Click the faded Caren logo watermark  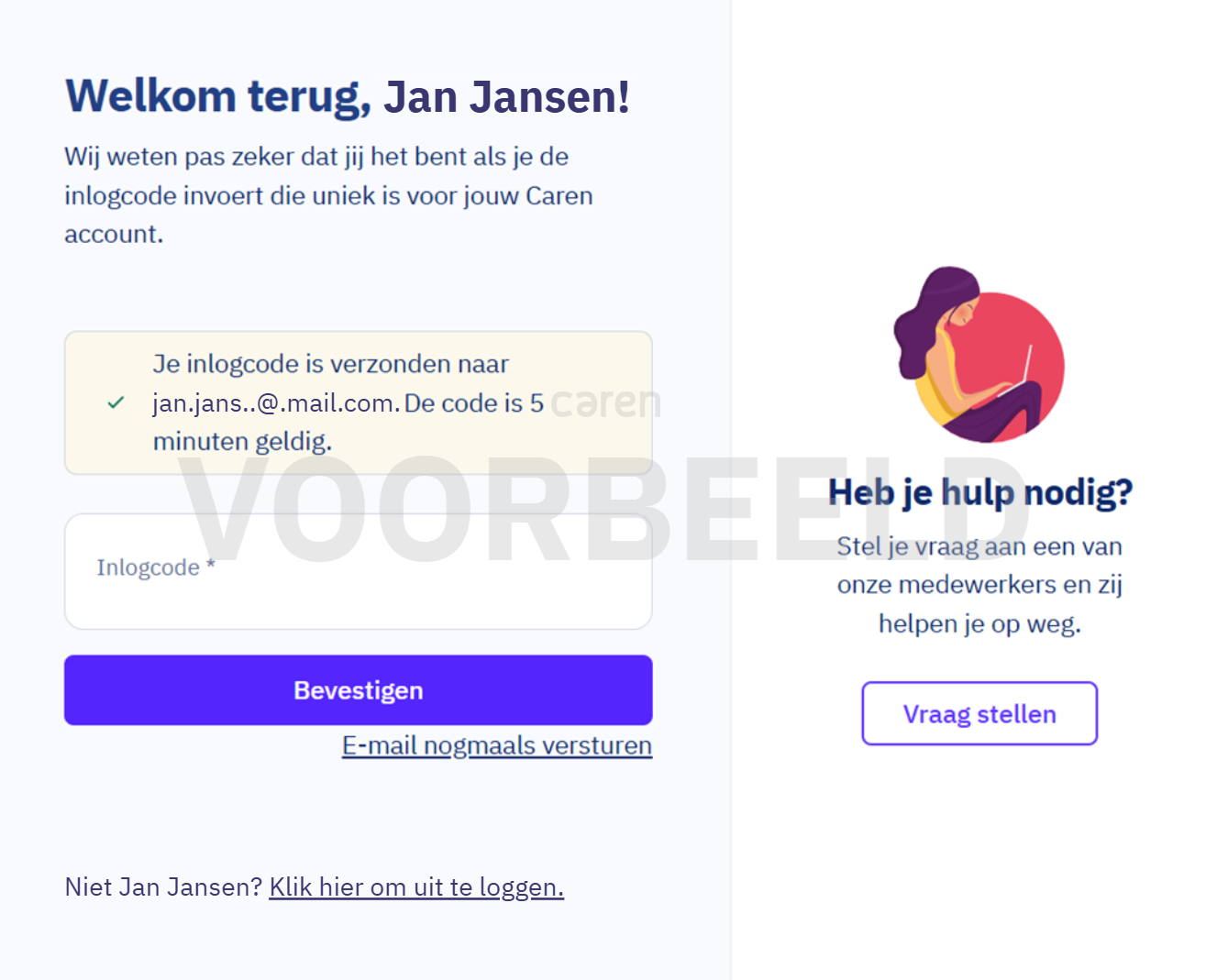pos(606,402)
